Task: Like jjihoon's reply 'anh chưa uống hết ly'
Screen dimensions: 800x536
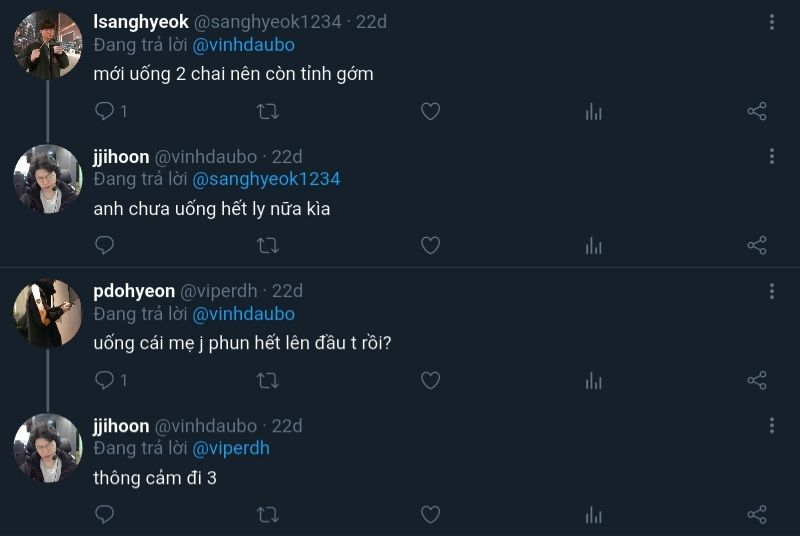Action: 430,245
